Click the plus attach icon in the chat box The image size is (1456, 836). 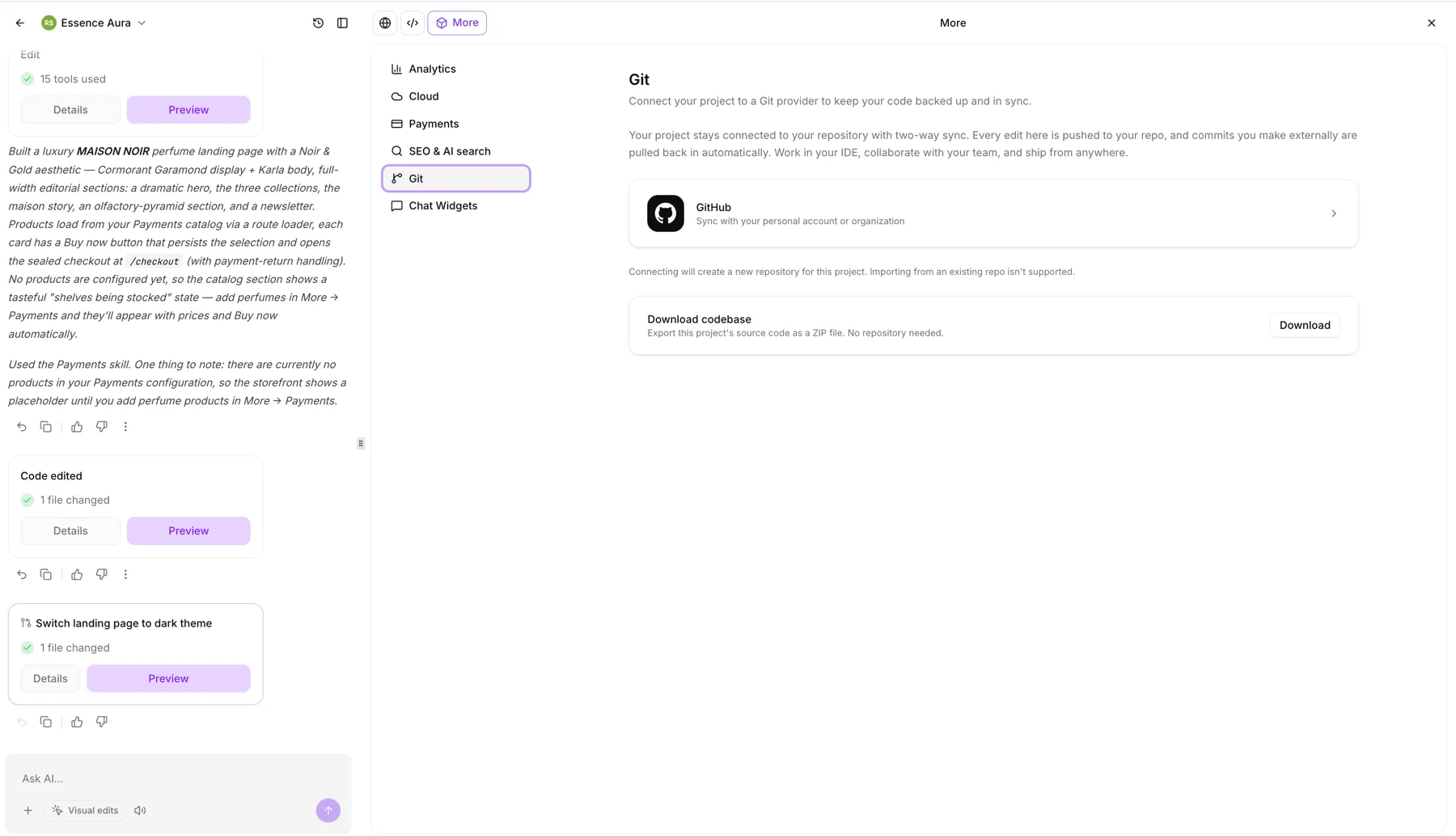28,811
